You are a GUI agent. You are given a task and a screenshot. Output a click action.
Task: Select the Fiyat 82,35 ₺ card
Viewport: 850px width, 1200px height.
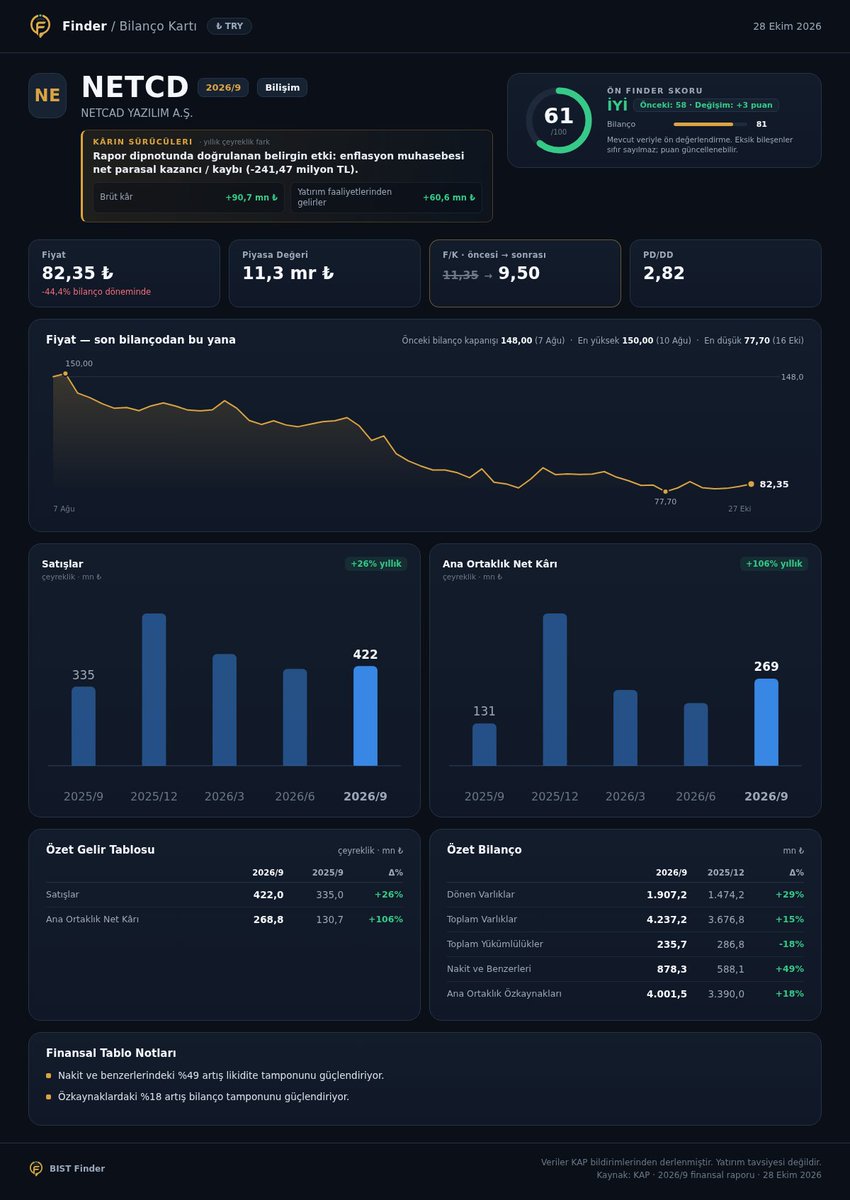point(124,273)
